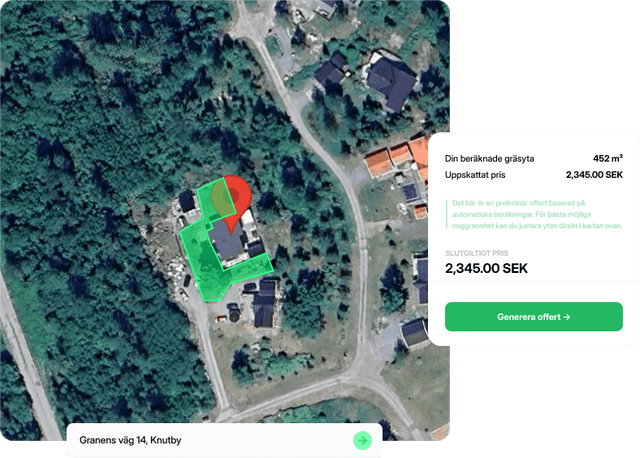Click the Generera offert button

533,317
